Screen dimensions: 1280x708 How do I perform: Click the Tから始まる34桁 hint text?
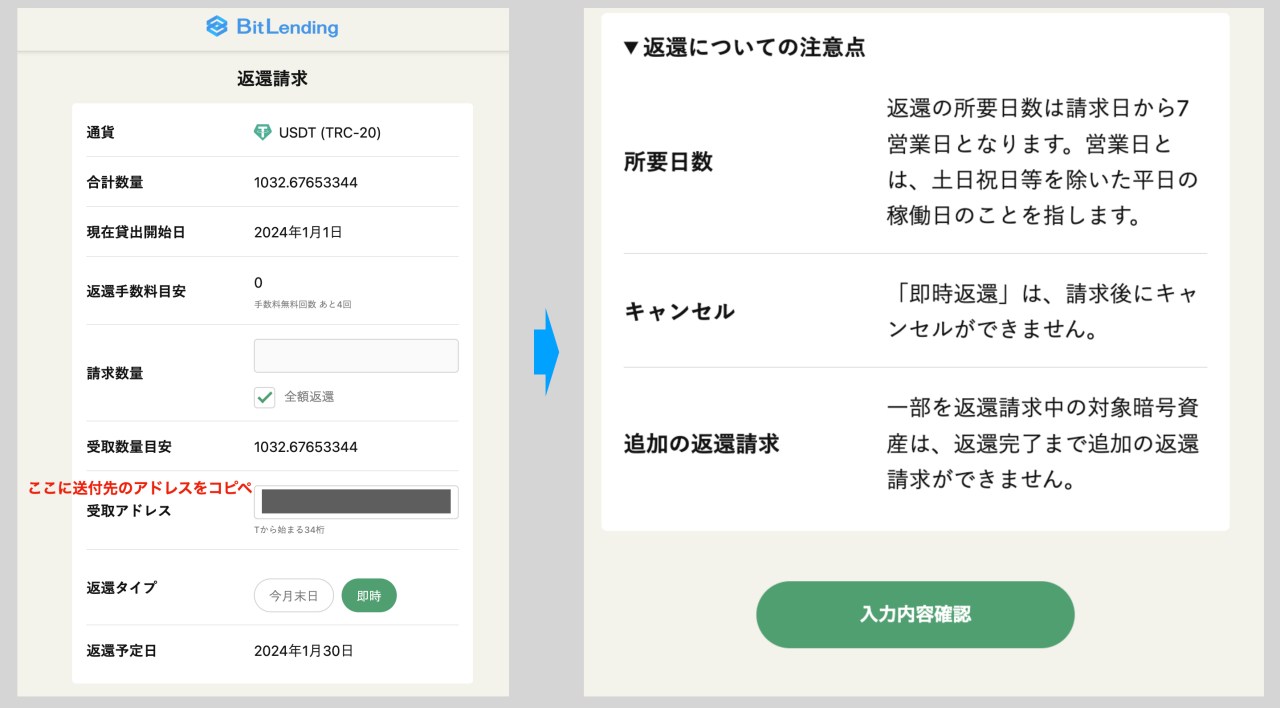point(288,529)
